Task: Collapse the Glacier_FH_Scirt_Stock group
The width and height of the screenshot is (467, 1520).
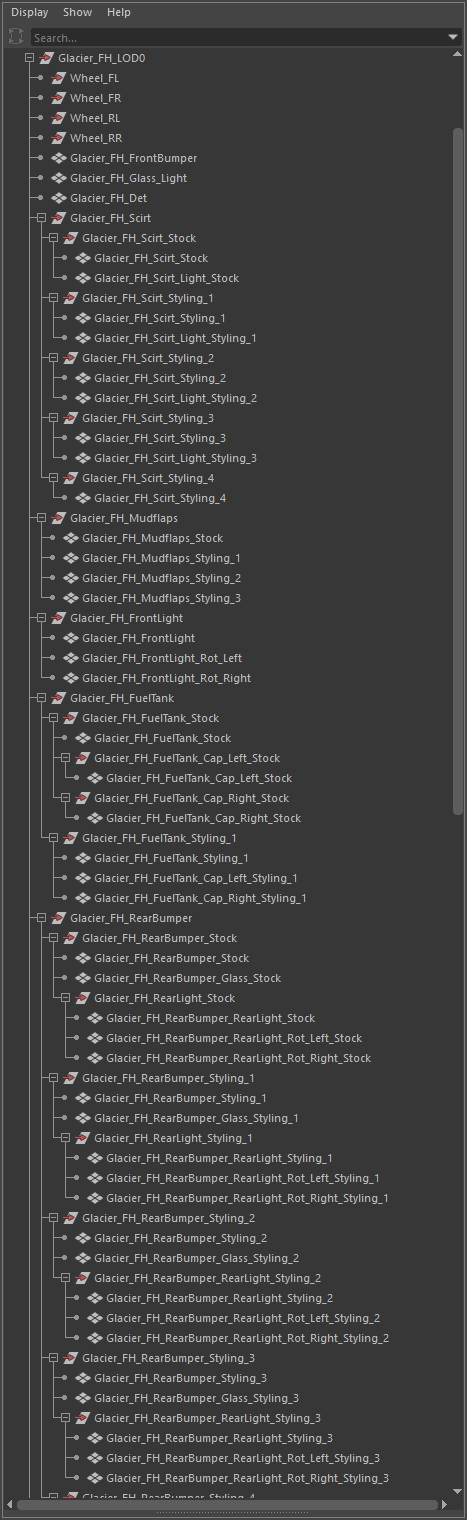Action: pyautogui.click(x=54, y=238)
